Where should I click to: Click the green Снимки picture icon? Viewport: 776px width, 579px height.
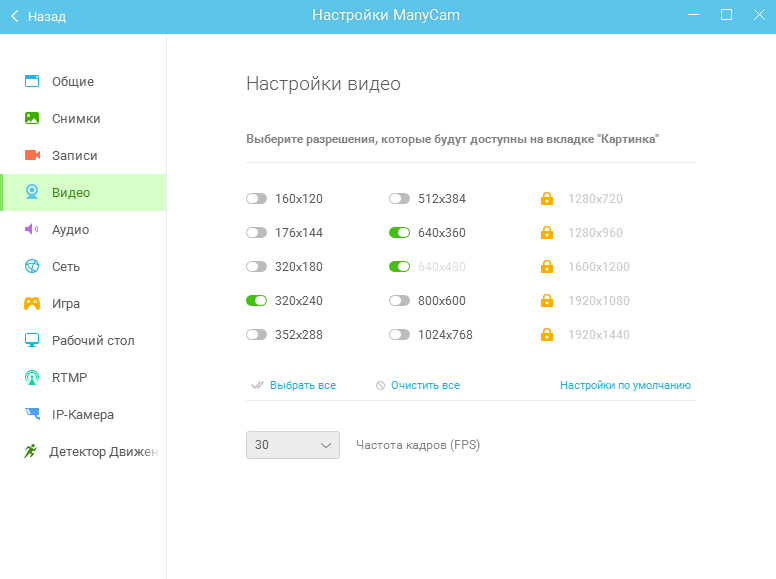pyautogui.click(x=32, y=118)
